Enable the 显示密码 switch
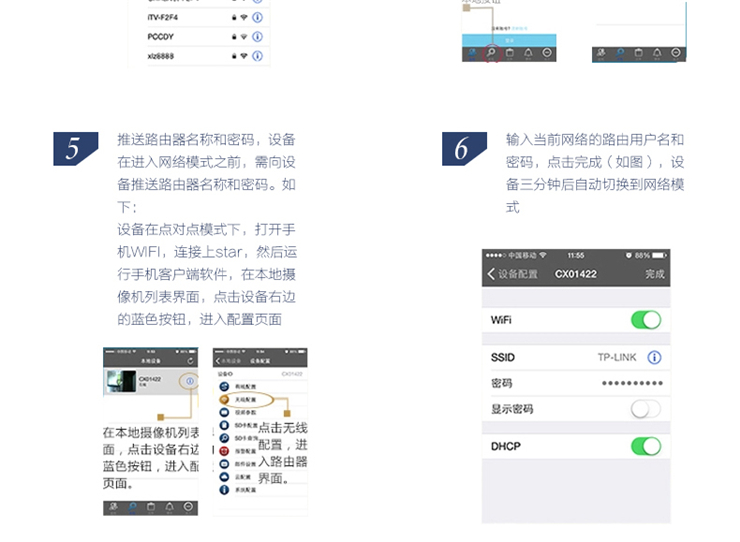740x542 pixels. (646, 409)
